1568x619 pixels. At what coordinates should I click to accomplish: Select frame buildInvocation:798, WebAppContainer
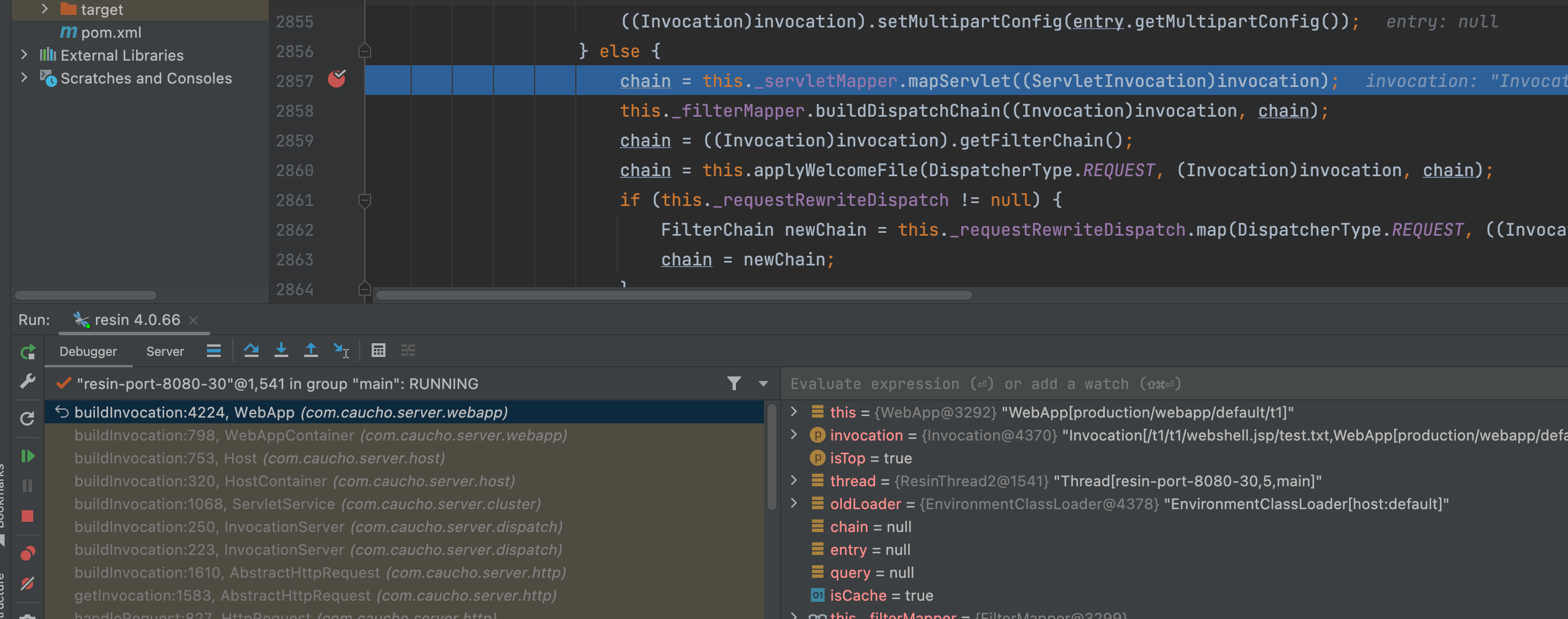click(x=320, y=435)
